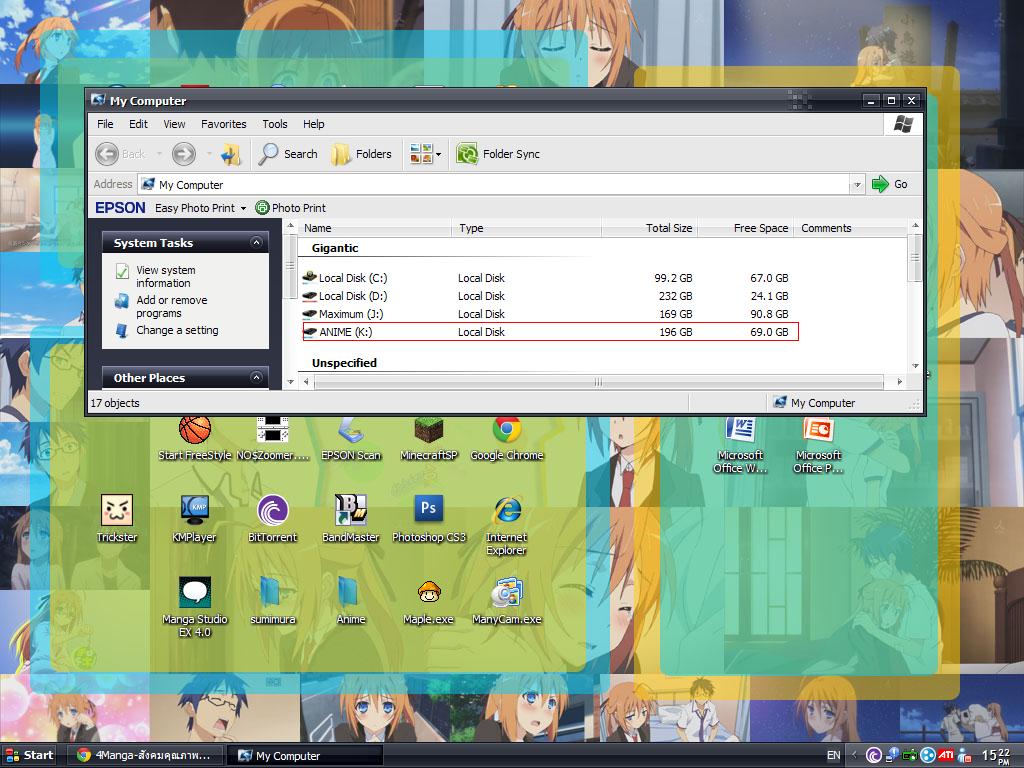
Task: Launch Folder Sync from toolbar
Action: 498,154
